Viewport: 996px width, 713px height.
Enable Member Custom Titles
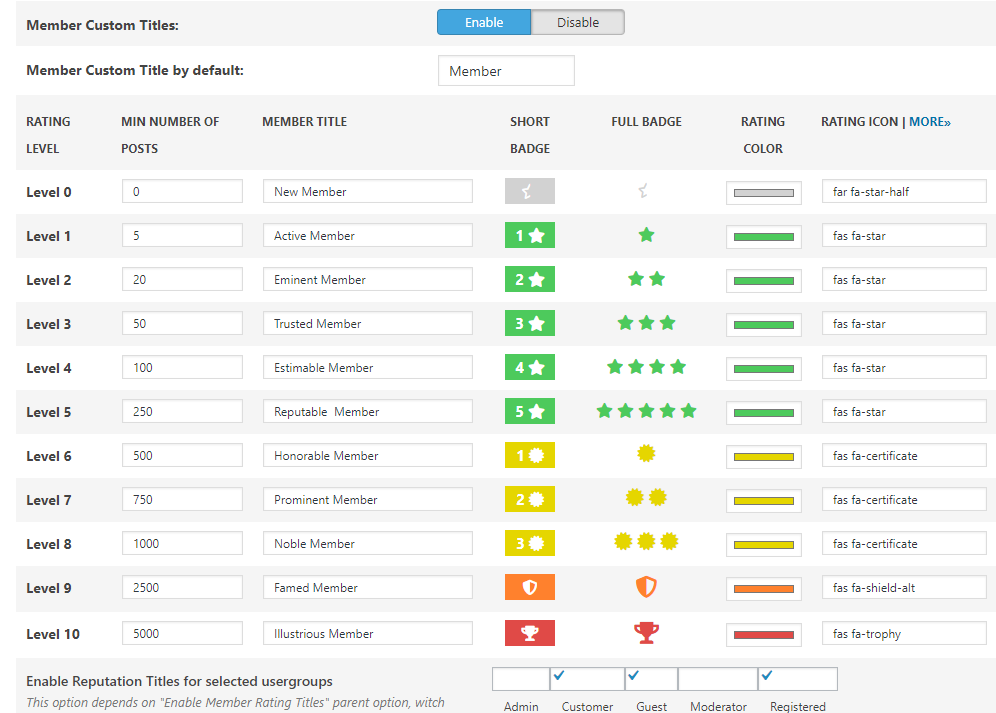[x=484, y=22]
